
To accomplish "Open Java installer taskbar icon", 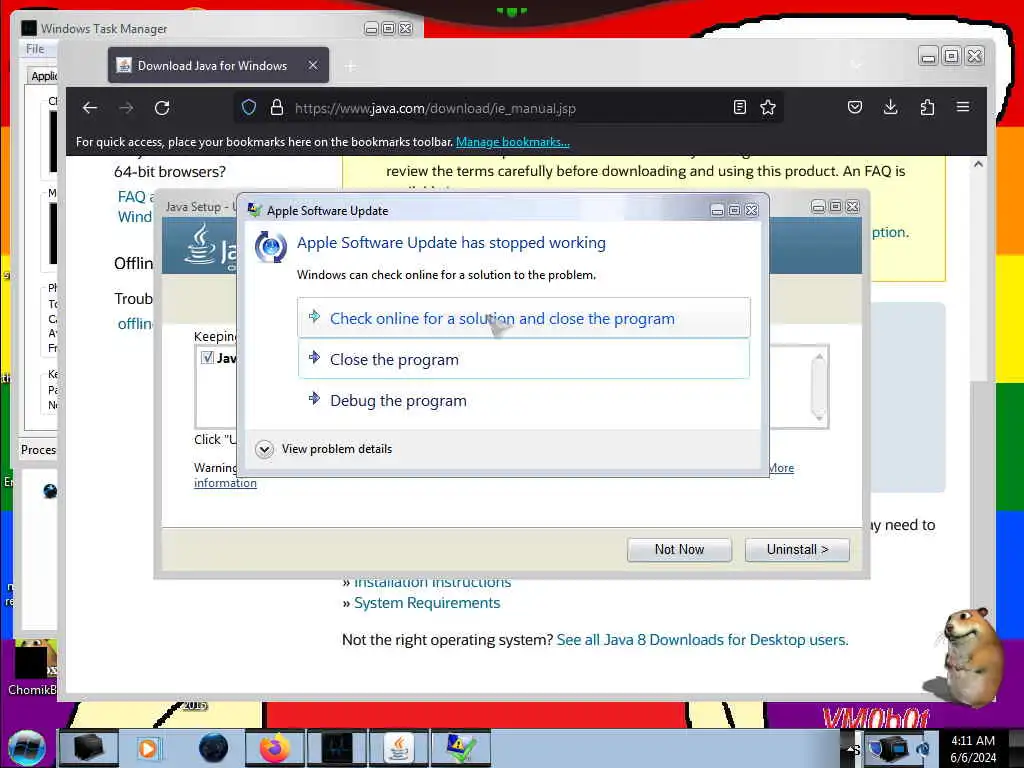I will (x=398, y=748).
